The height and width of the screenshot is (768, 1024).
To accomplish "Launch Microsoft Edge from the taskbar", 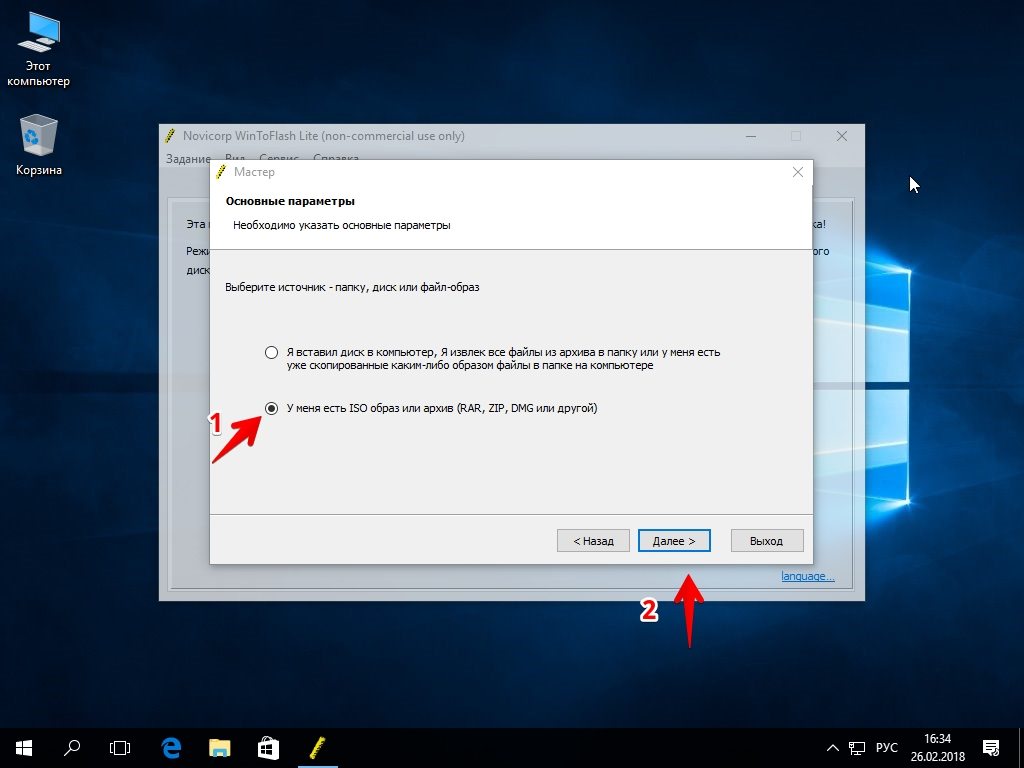I will point(171,748).
